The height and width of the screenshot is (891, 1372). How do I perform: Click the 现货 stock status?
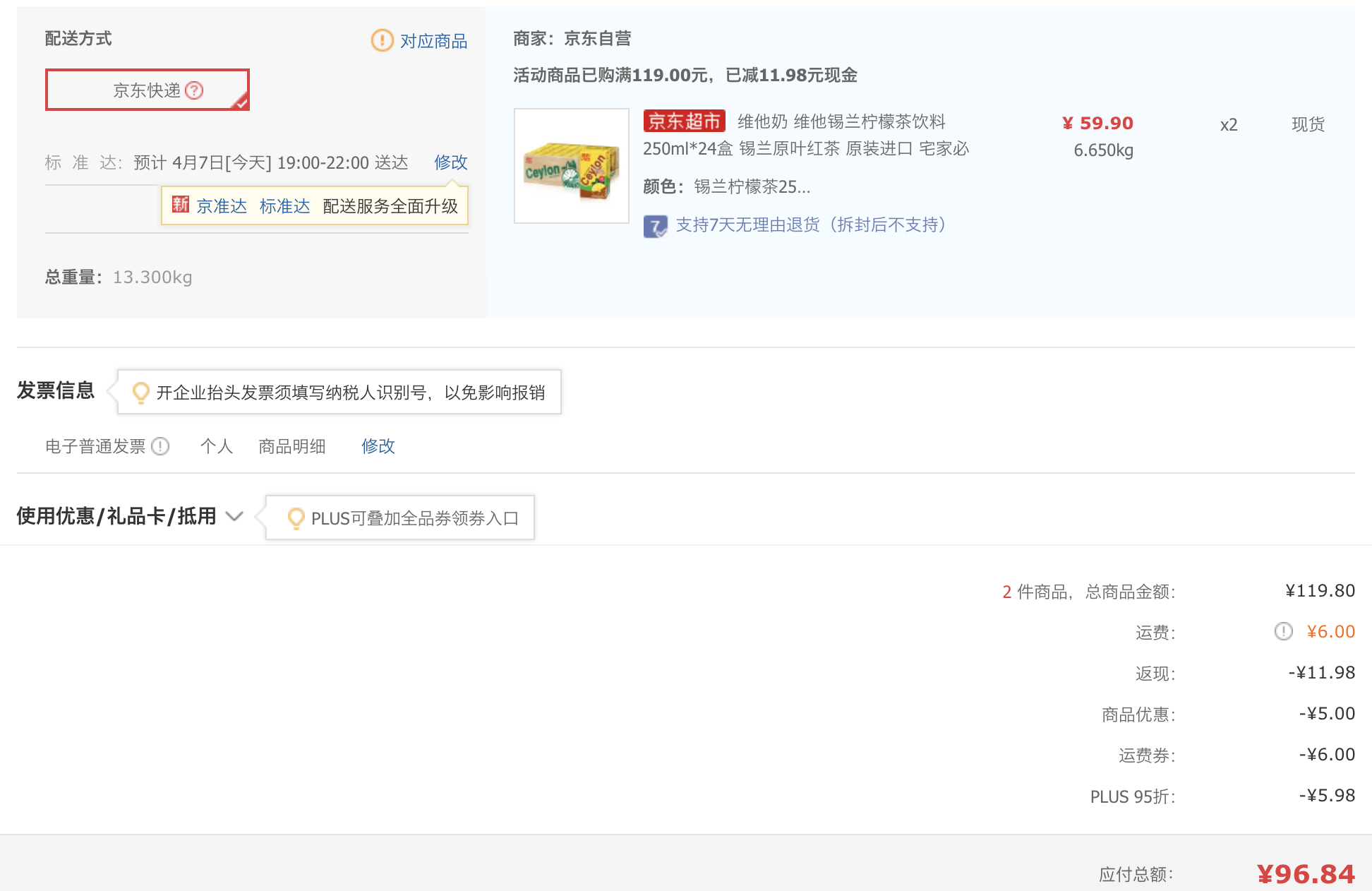click(1308, 124)
